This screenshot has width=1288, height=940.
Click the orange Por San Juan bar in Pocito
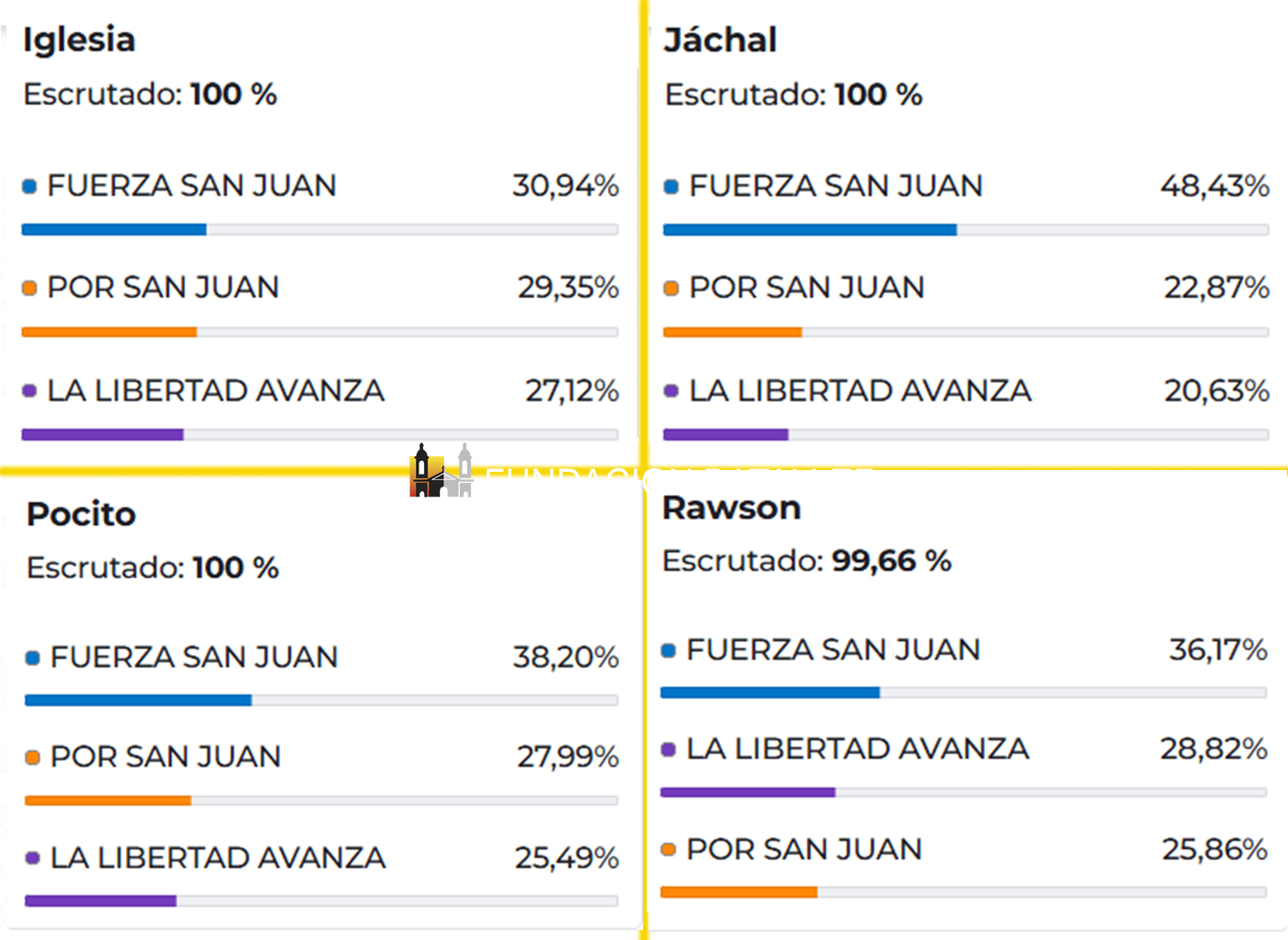(108, 800)
